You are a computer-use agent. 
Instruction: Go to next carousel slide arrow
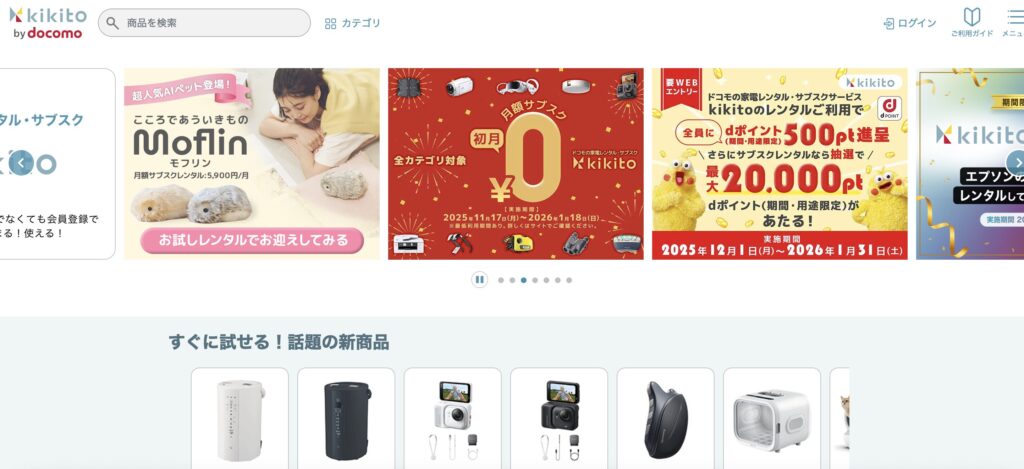pos(1016,163)
